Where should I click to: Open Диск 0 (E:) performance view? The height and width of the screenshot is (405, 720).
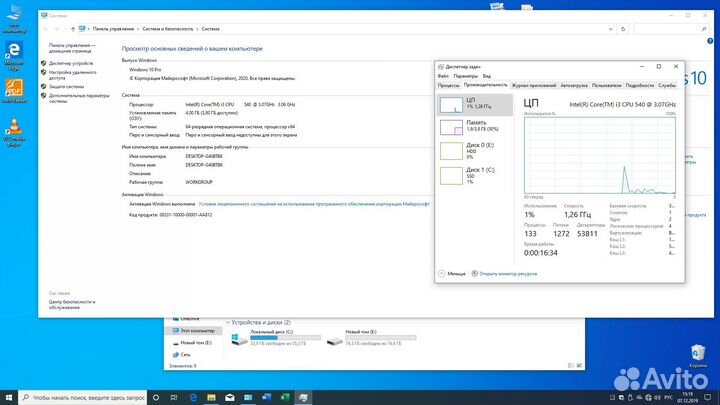(x=475, y=150)
